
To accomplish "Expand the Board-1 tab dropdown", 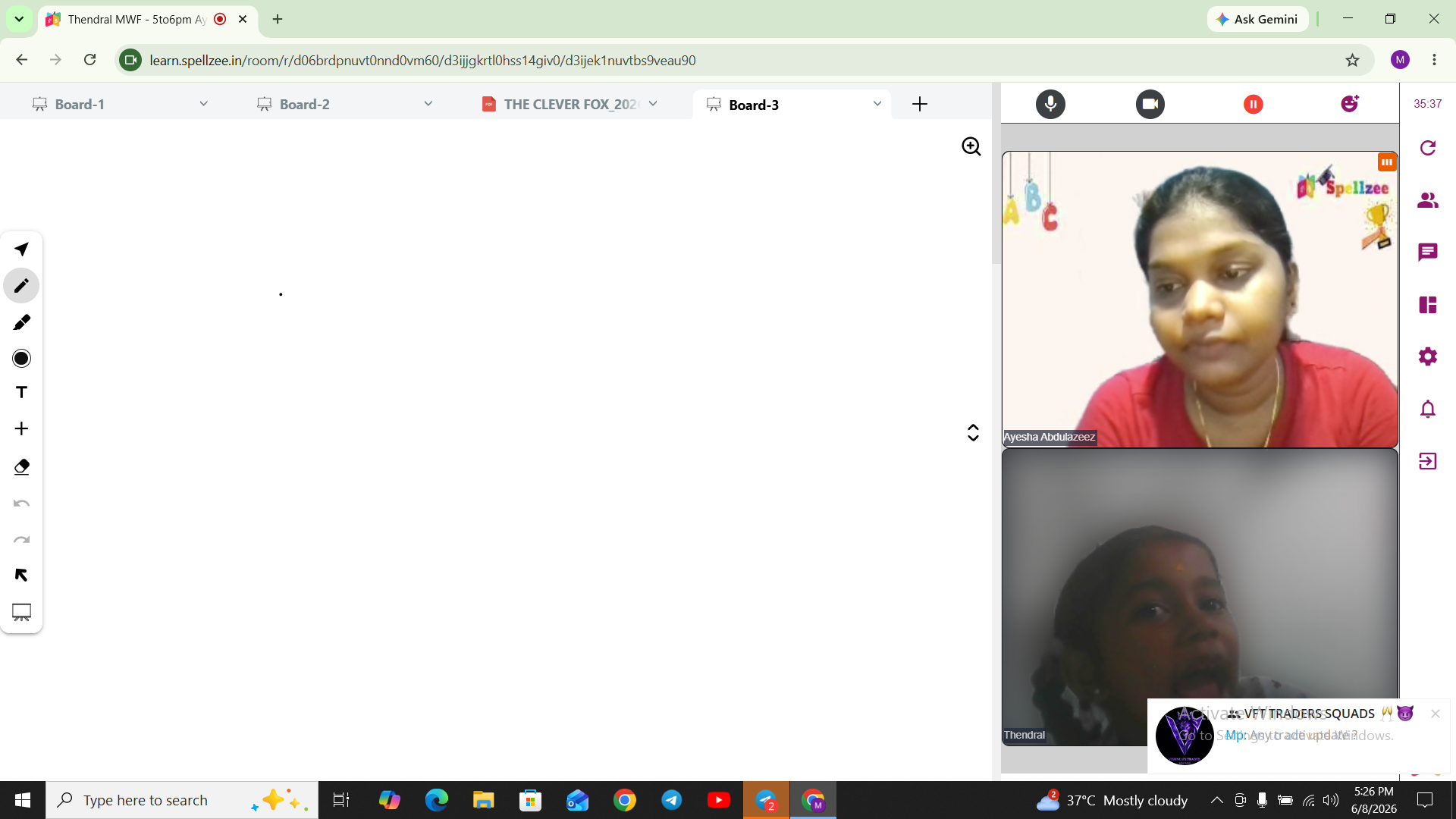I will tap(203, 104).
